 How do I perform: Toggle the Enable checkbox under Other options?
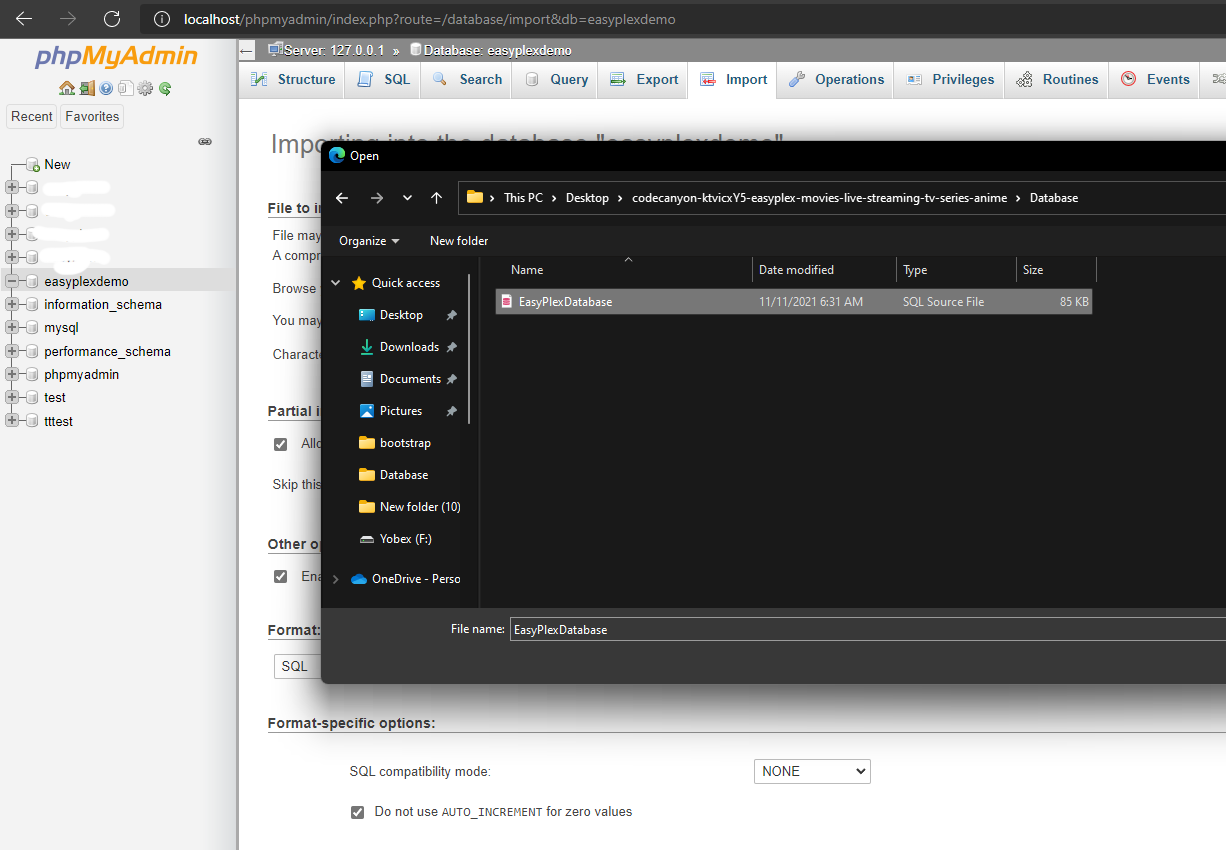pos(281,576)
